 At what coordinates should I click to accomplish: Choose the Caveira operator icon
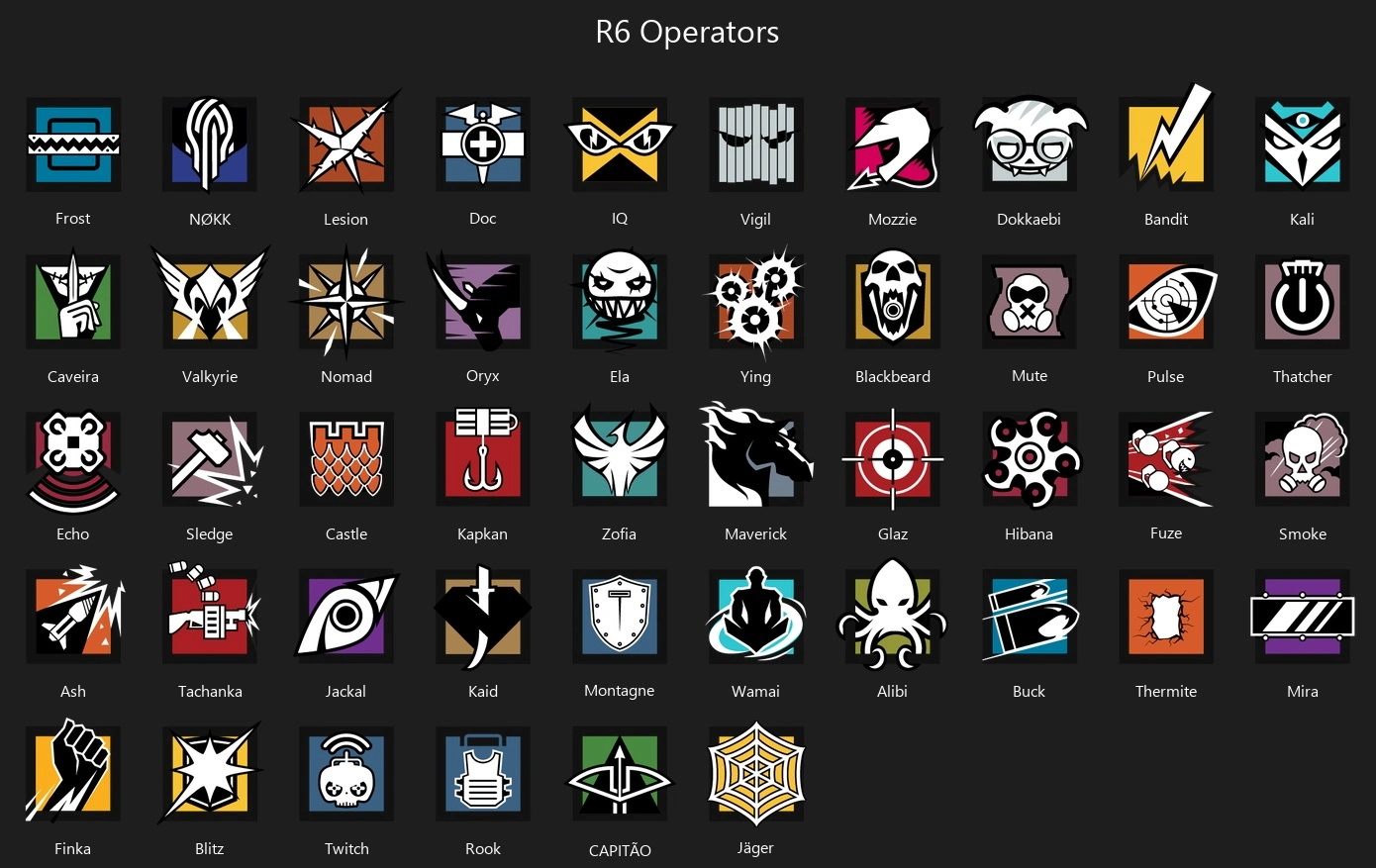coord(73,302)
